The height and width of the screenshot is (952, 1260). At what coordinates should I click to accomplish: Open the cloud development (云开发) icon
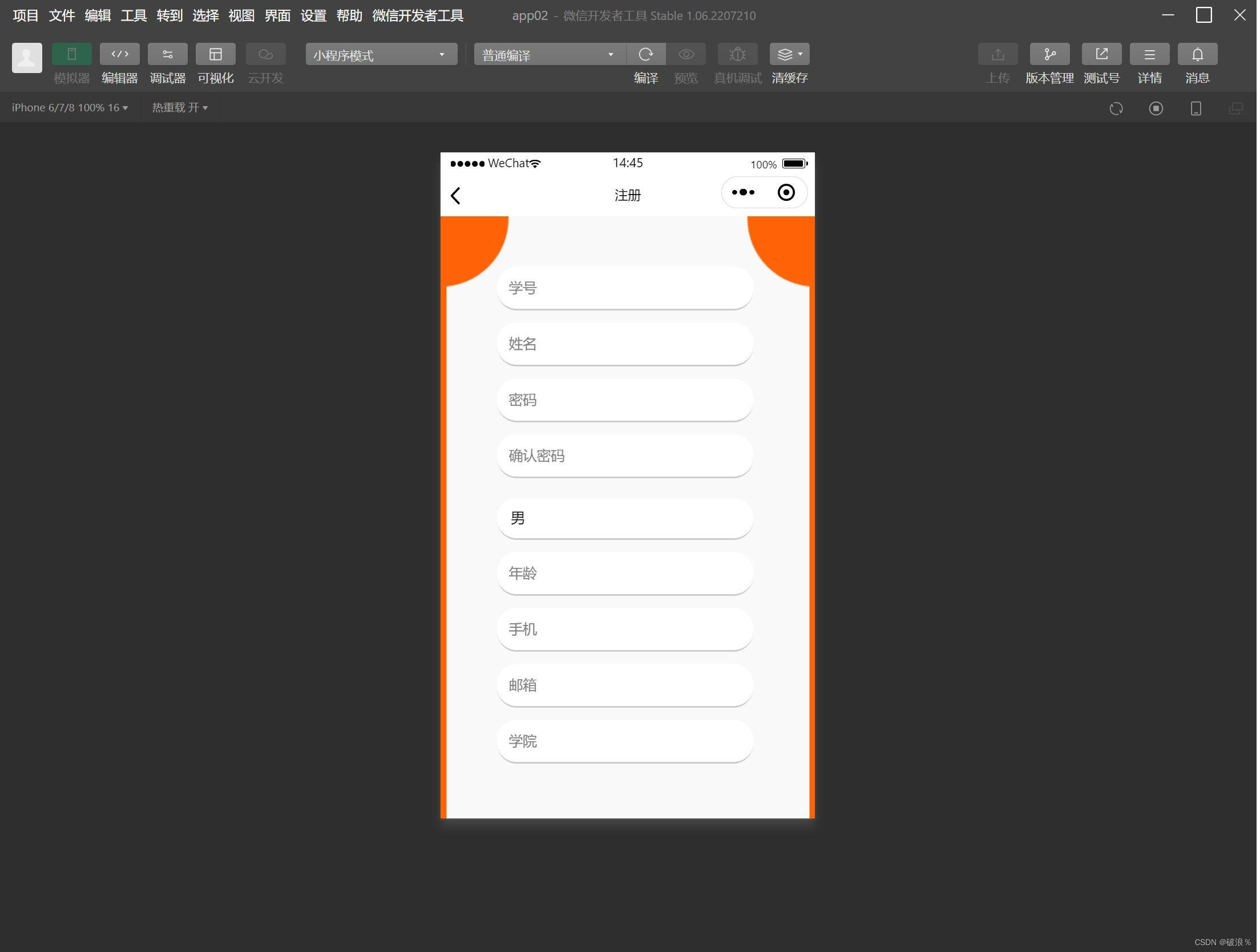265,54
